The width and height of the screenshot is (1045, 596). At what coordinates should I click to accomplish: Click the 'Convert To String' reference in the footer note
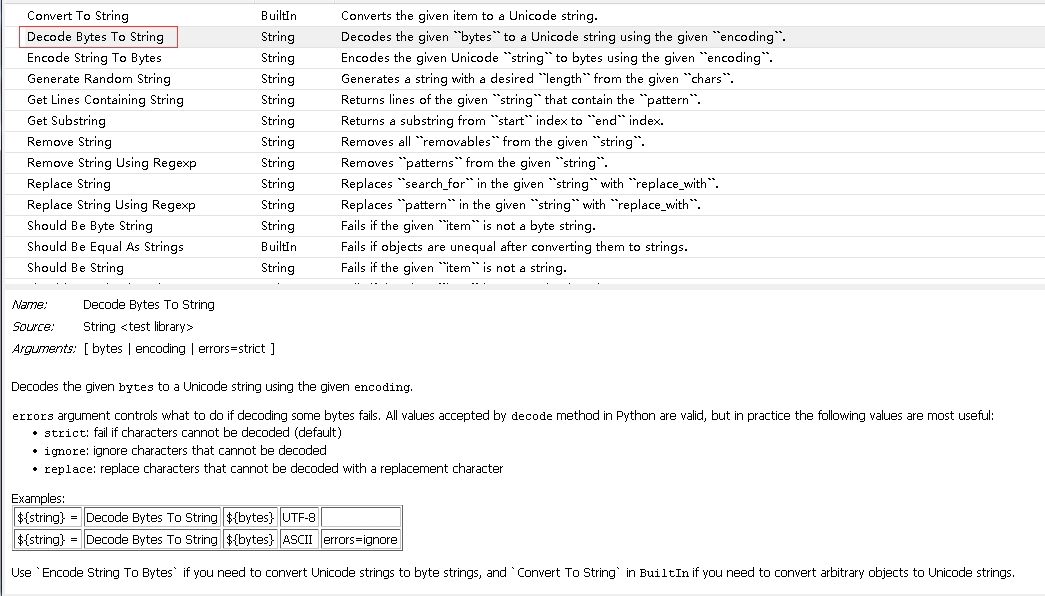pos(566,573)
